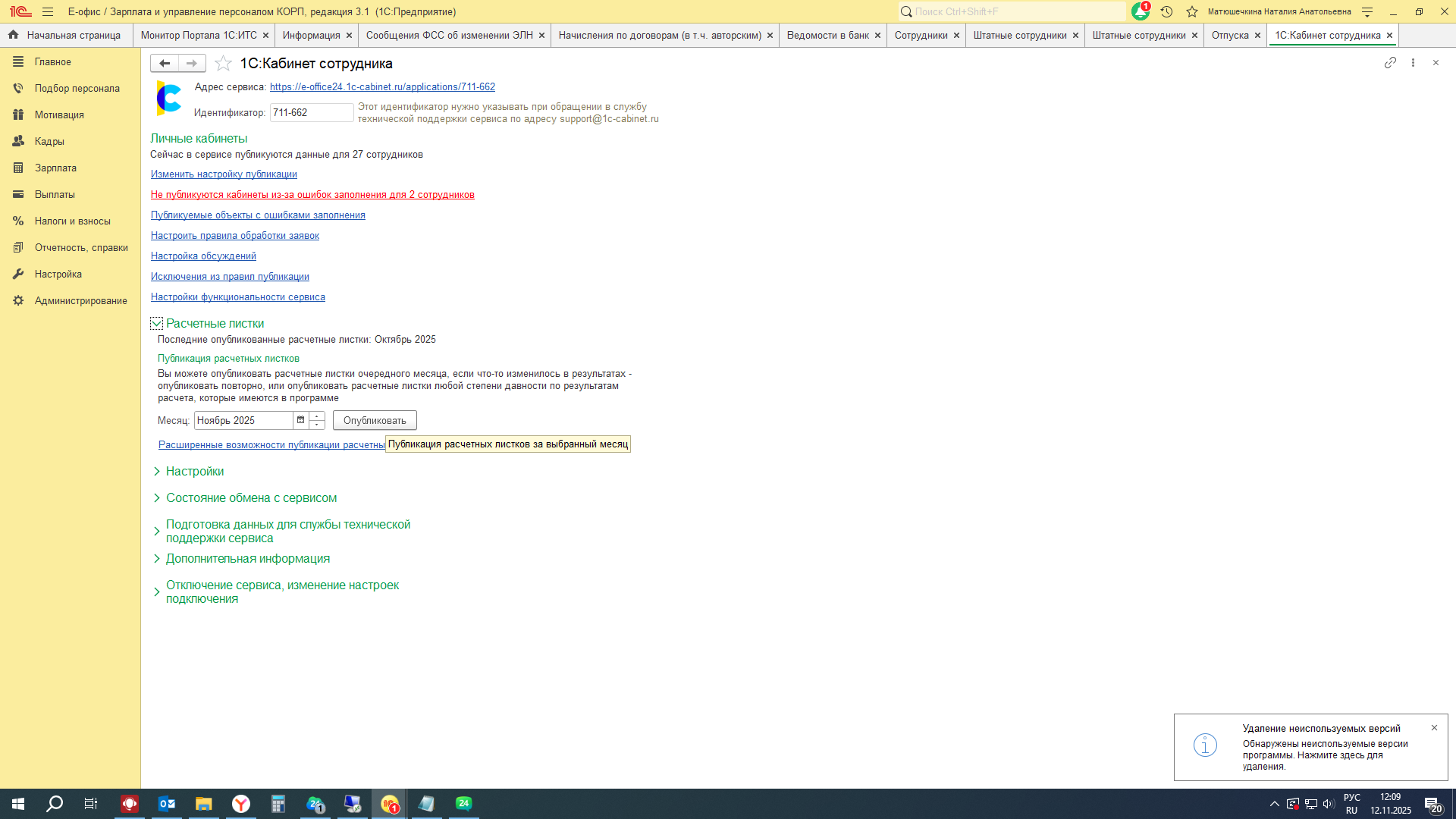Click the Опубликовать button
The height and width of the screenshot is (819, 1456).
tap(375, 421)
